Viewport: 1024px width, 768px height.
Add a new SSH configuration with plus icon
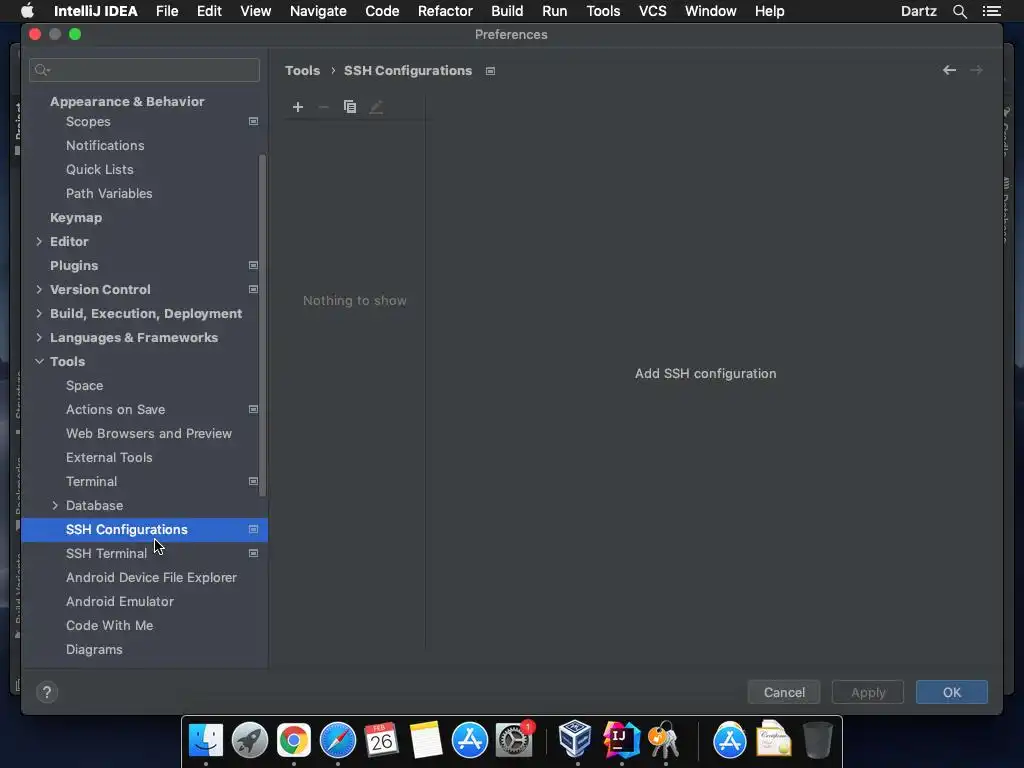(x=298, y=107)
